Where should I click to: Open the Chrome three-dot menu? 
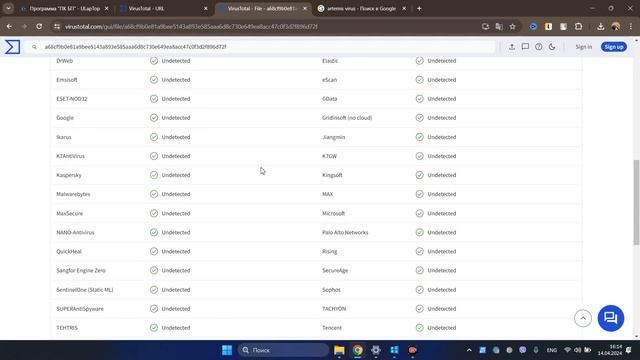click(631, 27)
